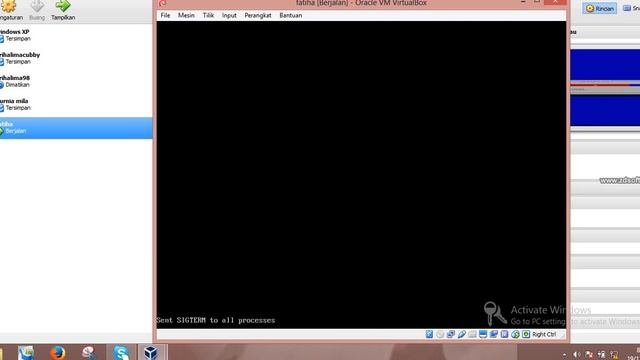
Task: Select the Windows XP virtual machine
Action: pyautogui.click(x=76, y=35)
